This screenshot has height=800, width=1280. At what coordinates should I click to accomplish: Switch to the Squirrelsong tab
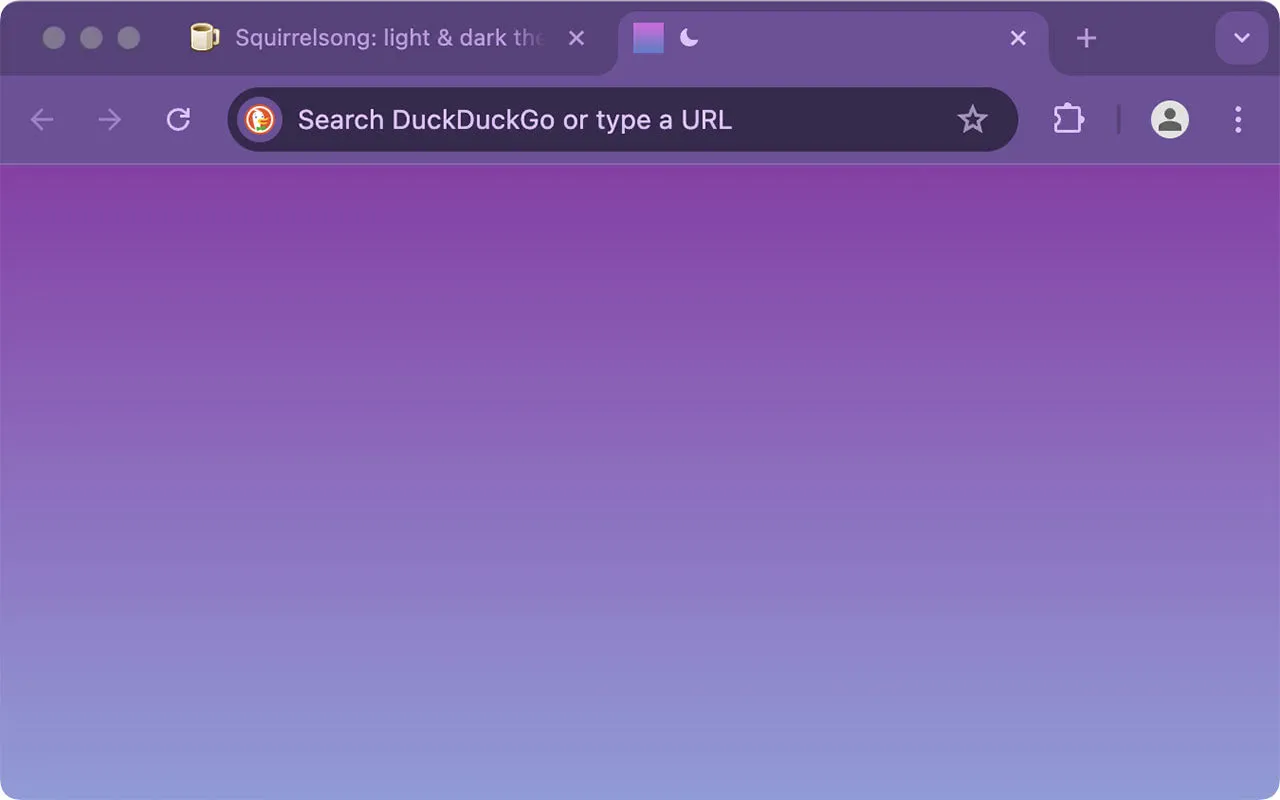click(x=389, y=38)
